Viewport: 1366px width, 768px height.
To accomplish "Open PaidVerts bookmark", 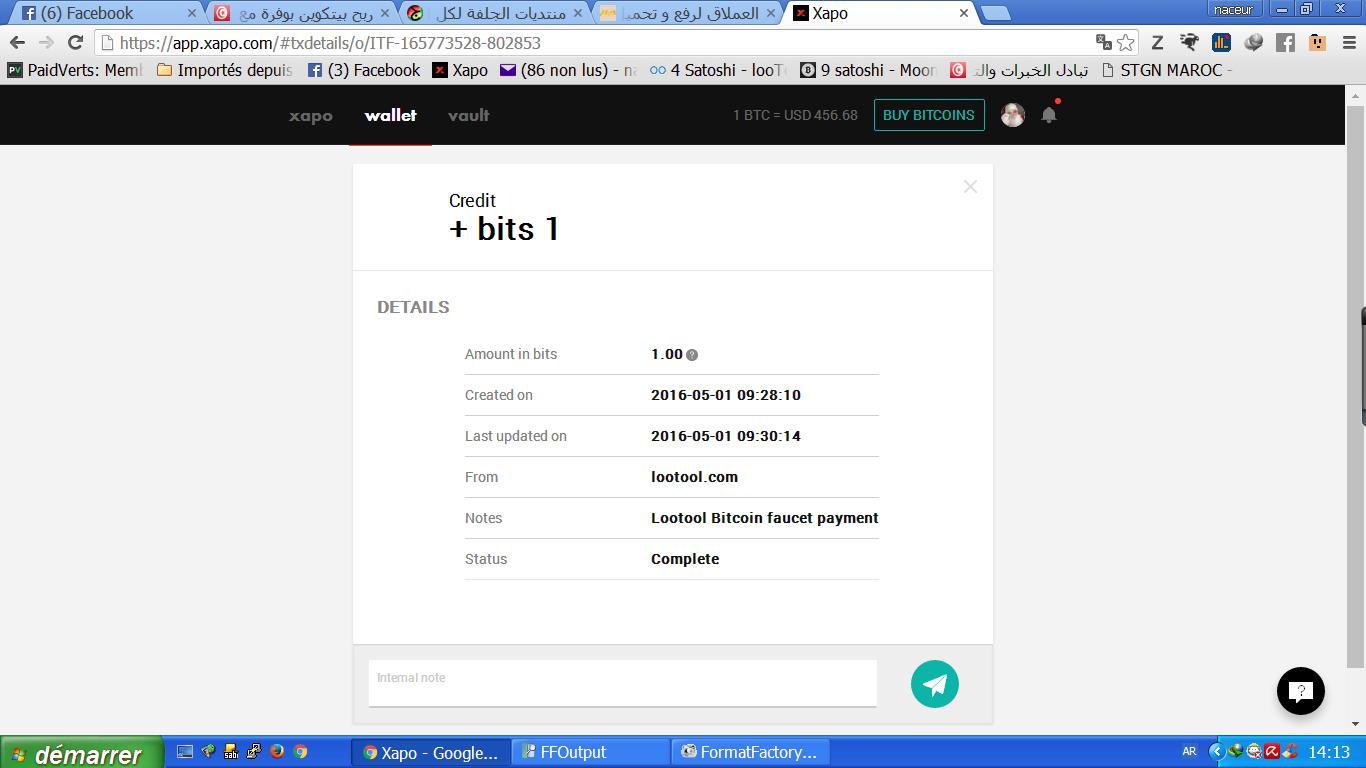I will 75,70.
